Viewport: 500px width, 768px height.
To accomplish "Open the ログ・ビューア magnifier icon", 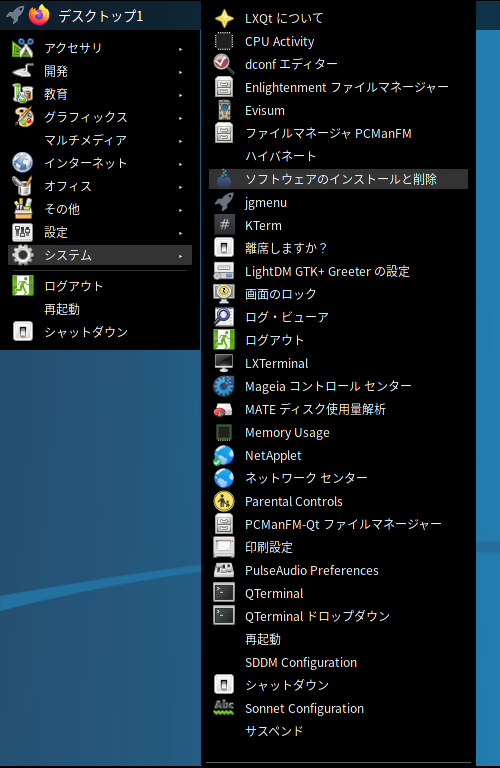I will pyautogui.click(x=224, y=317).
